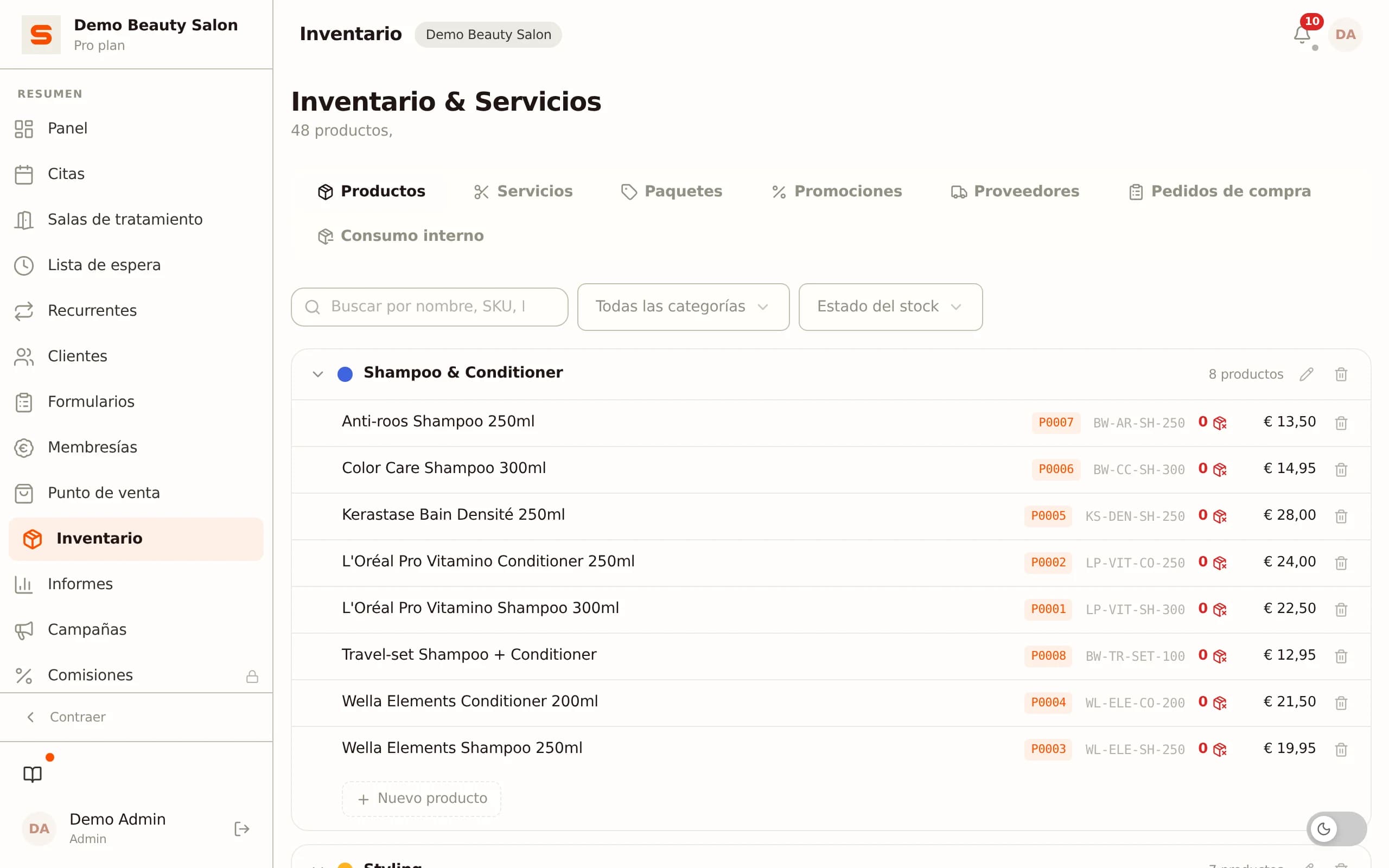
Task: Open Estado del stock dropdown
Action: pyautogui.click(x=890, y=307)
